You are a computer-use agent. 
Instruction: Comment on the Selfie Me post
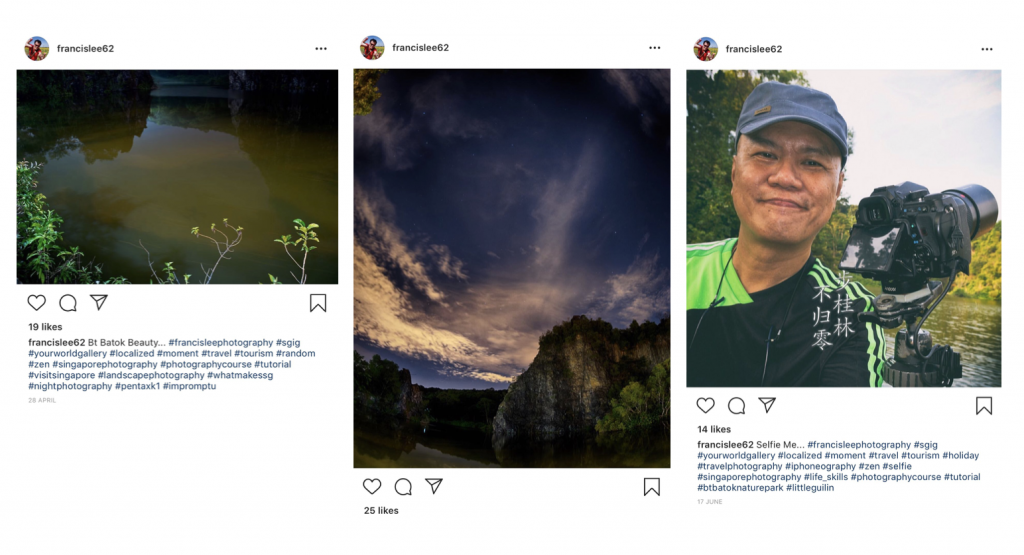click(x=737, y=405)
